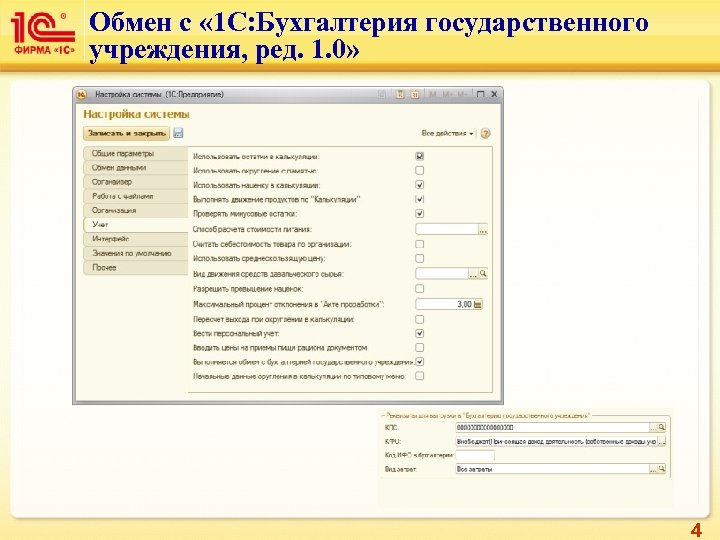Viewport: 720px width, 540px height.
Task: Enable Пересчет выхода при округлении checkbox
Action: pos(420,319)
